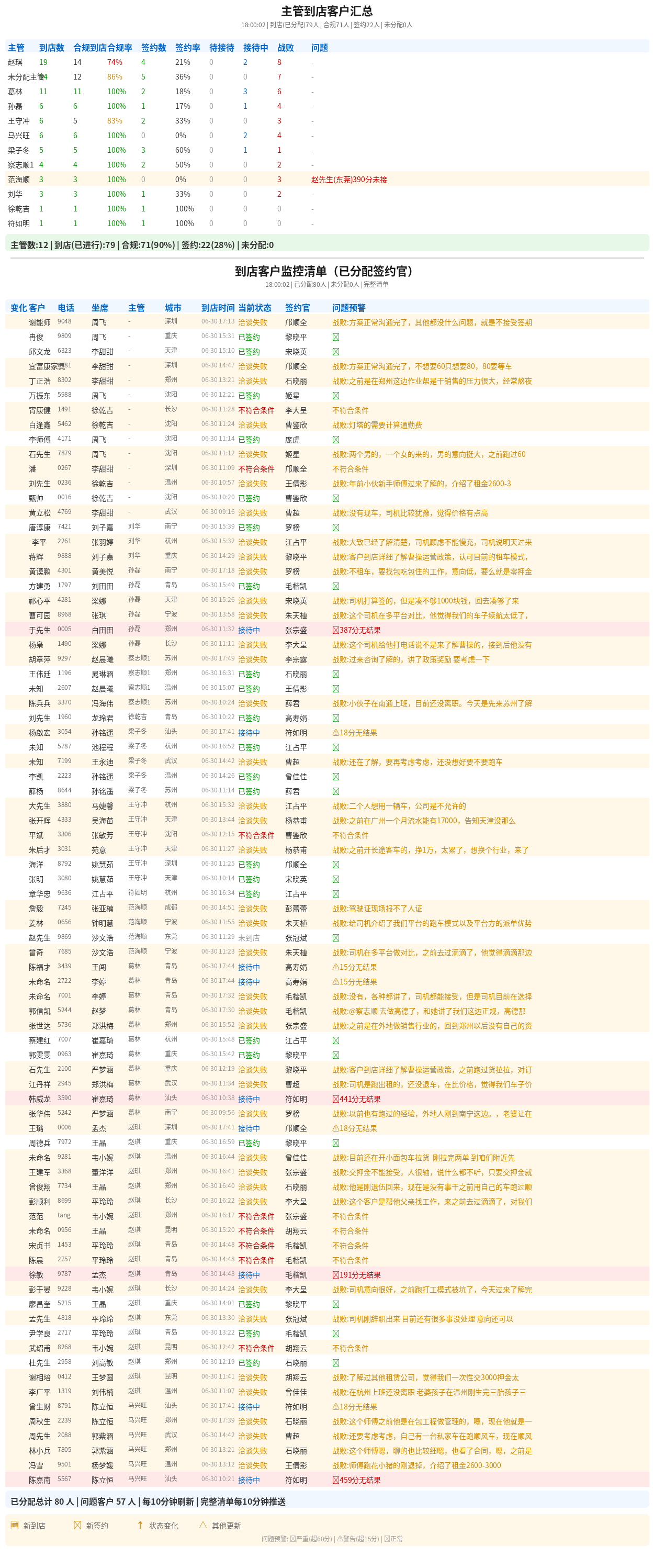Click the 387分无结果 alert in 于先生's row
Viewport: 654px width, 1568px height.
[356, 630]
